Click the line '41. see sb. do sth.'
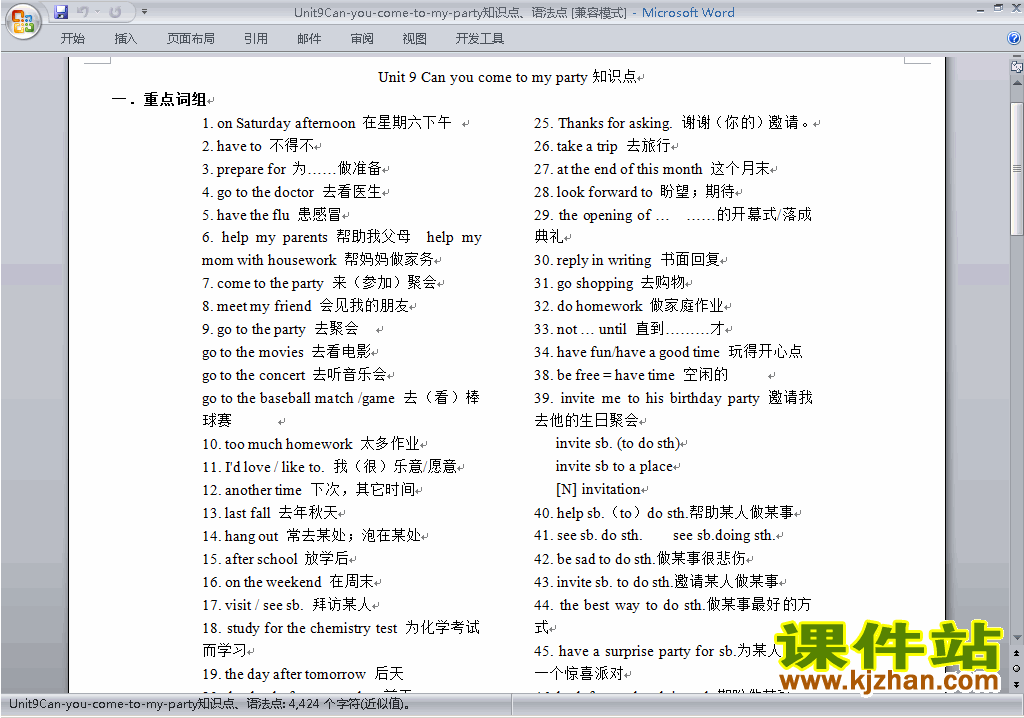The width and height of the screenshot is (1024, 718). point(655,535)
